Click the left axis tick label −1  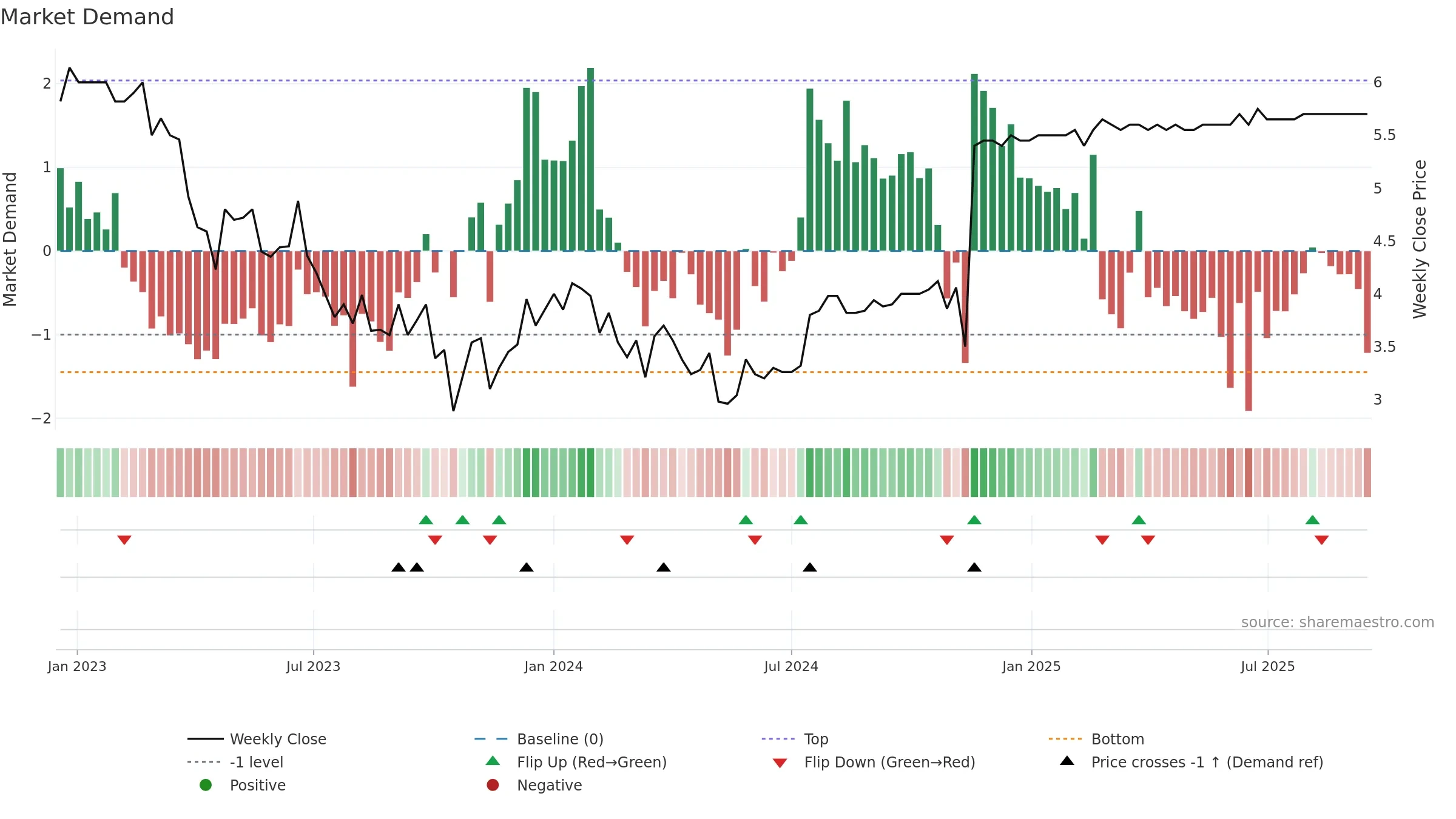(x=42, y=335)
